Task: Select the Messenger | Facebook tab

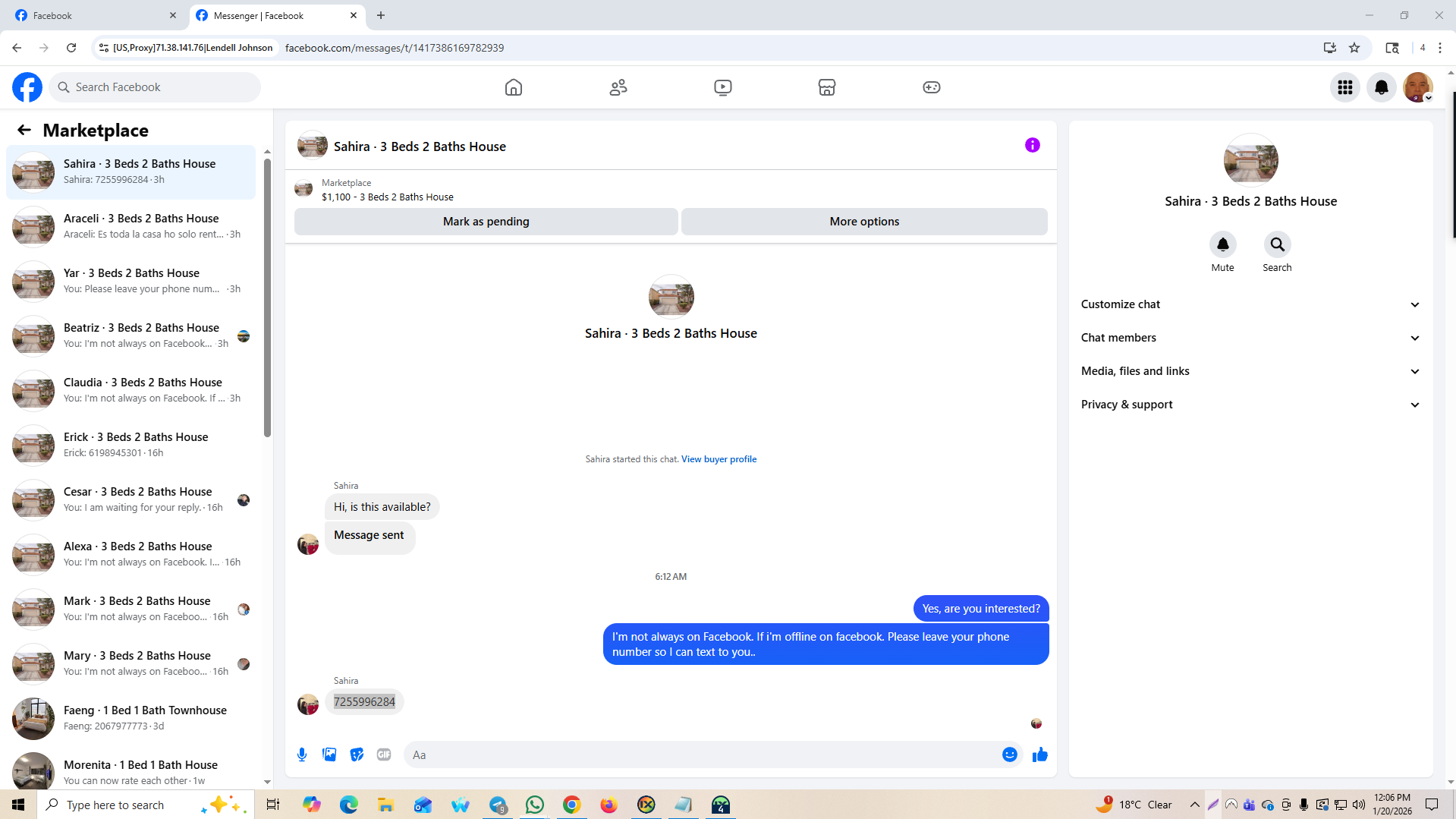Action: (x=275, y=15)
